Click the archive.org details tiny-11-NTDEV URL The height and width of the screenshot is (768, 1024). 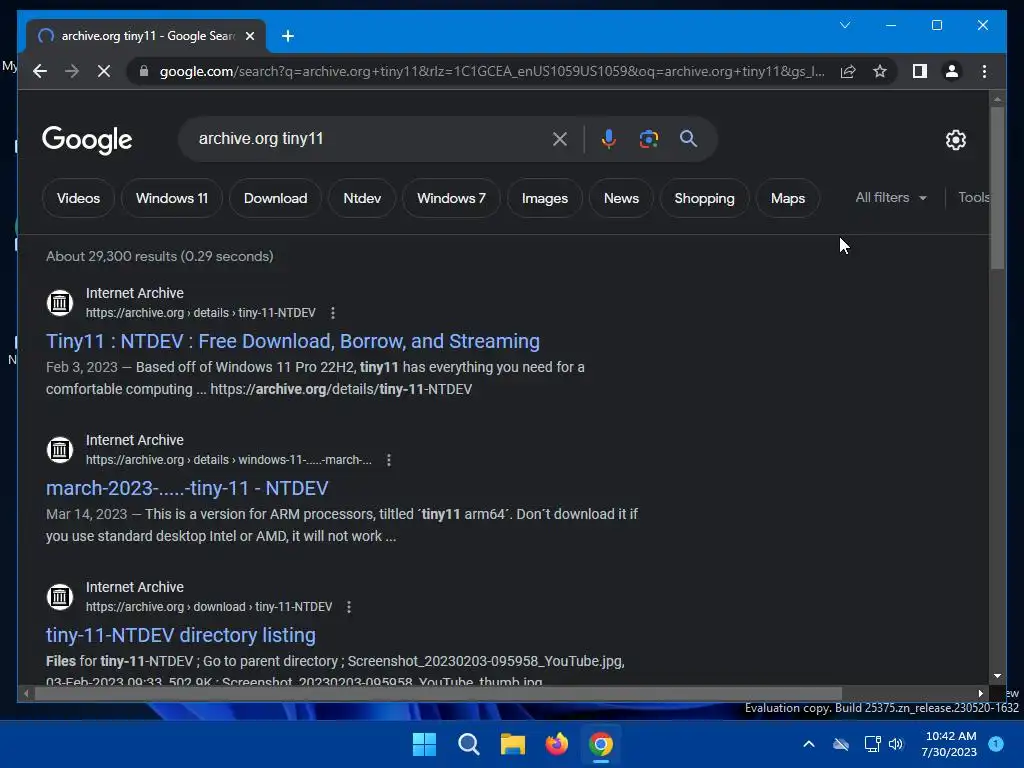point(200,313)
